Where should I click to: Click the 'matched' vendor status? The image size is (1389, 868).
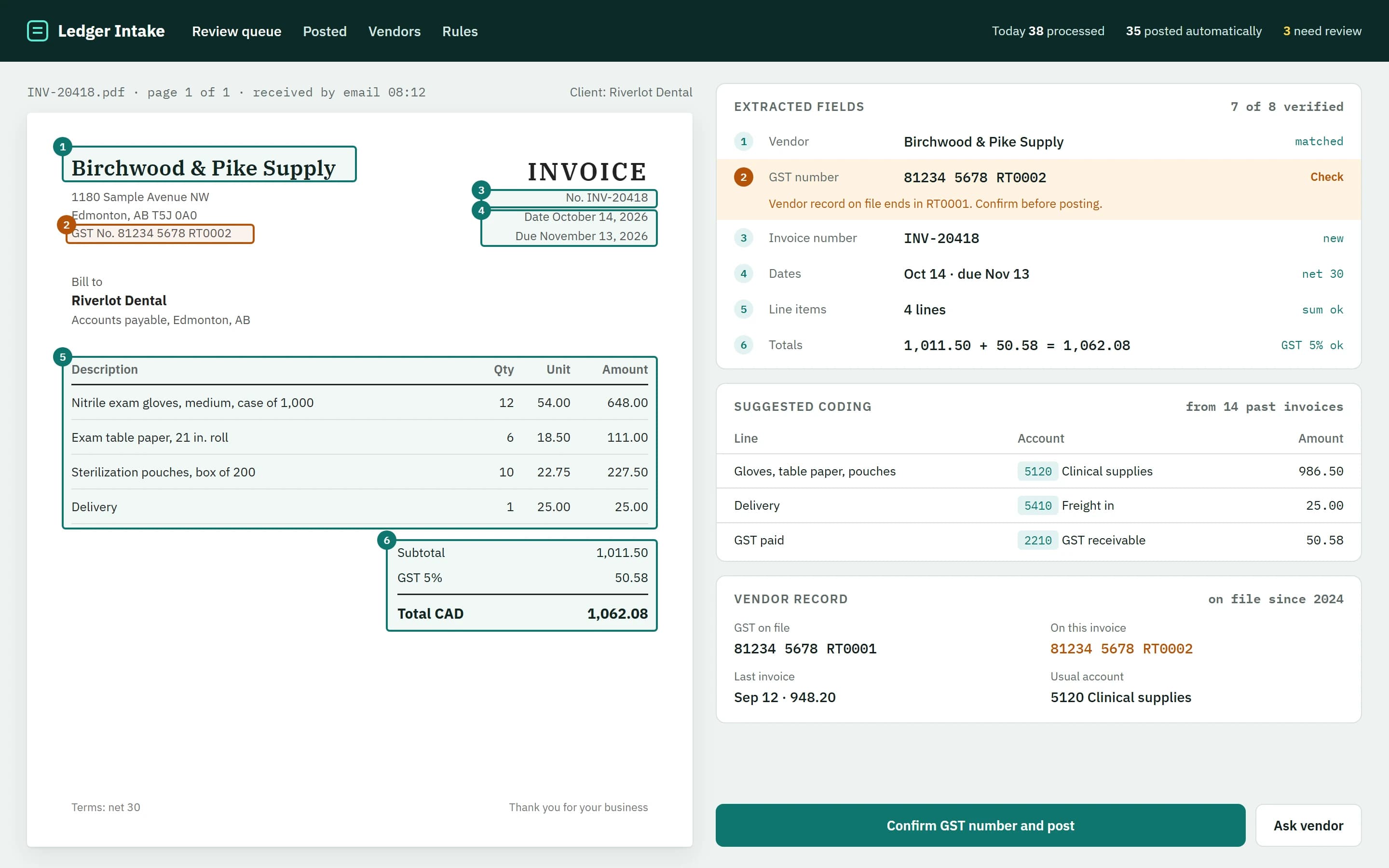coord(1319,141)
